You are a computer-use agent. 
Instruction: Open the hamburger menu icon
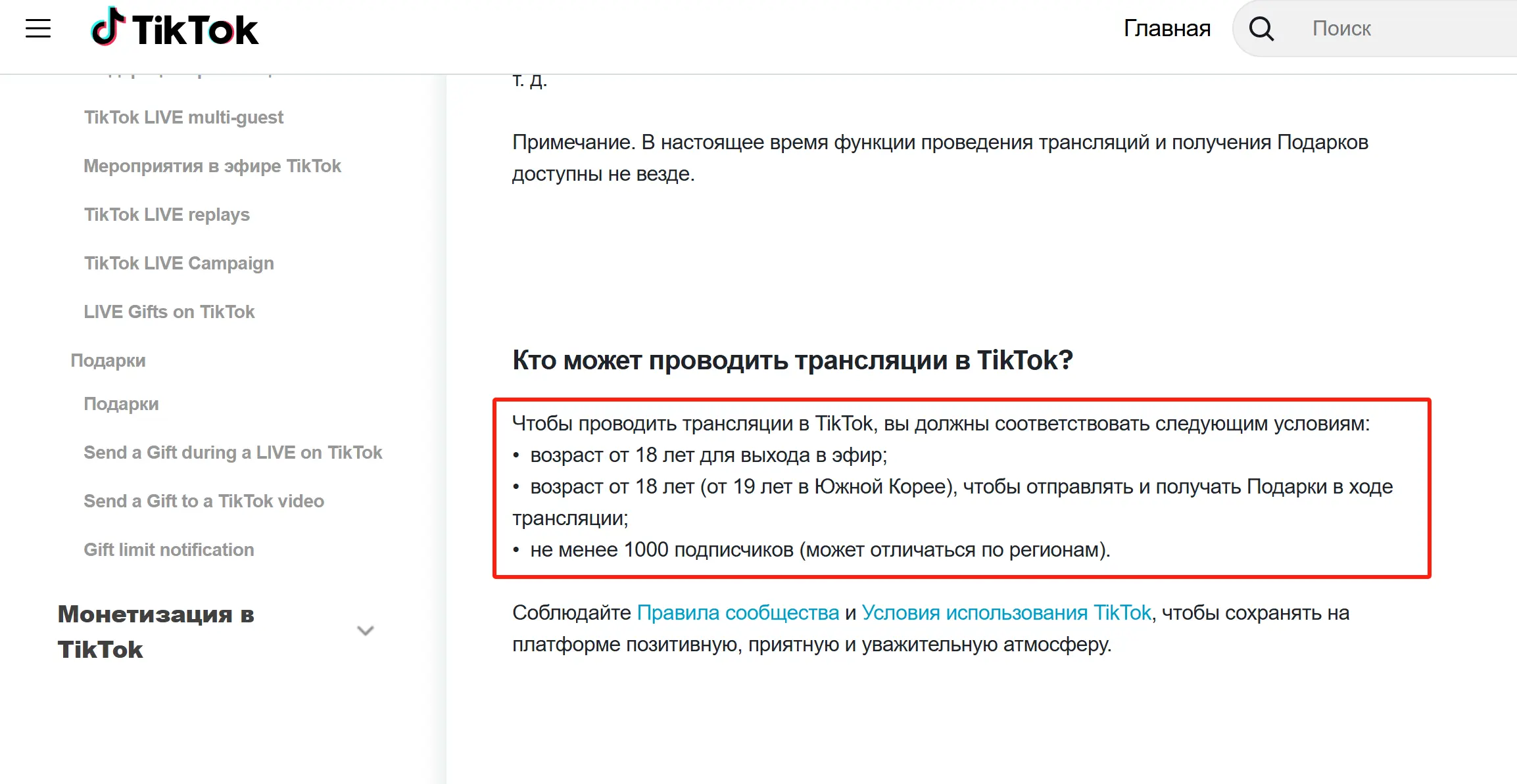point(38,29)
